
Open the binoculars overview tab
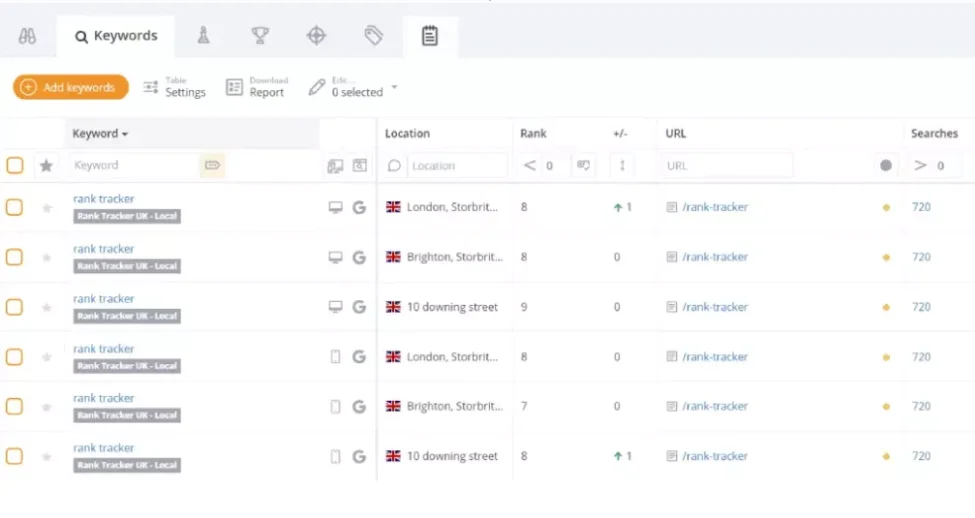coord(28,36)
